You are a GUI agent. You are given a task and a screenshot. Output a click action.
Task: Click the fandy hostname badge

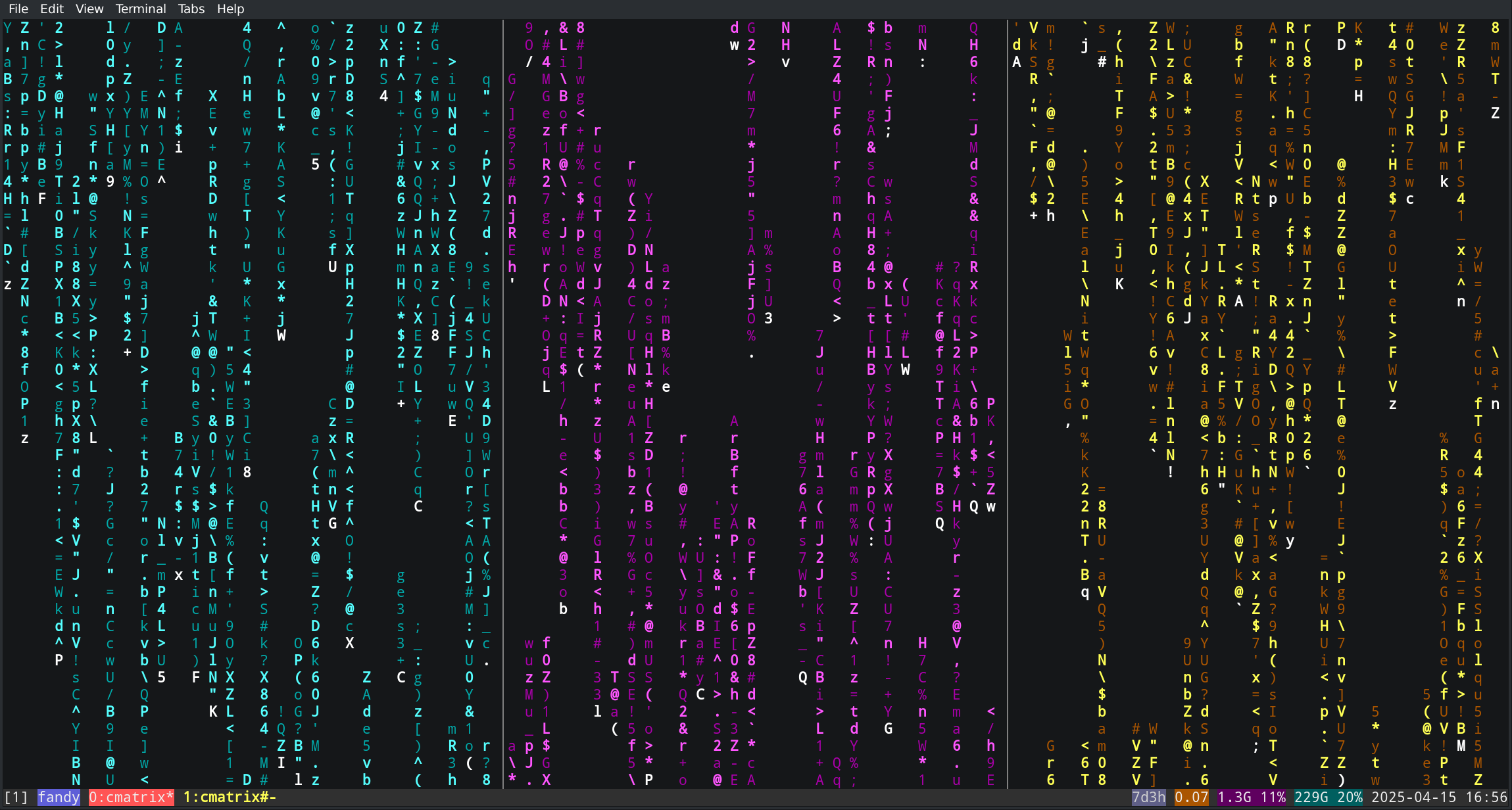click(x=59, y=798)
